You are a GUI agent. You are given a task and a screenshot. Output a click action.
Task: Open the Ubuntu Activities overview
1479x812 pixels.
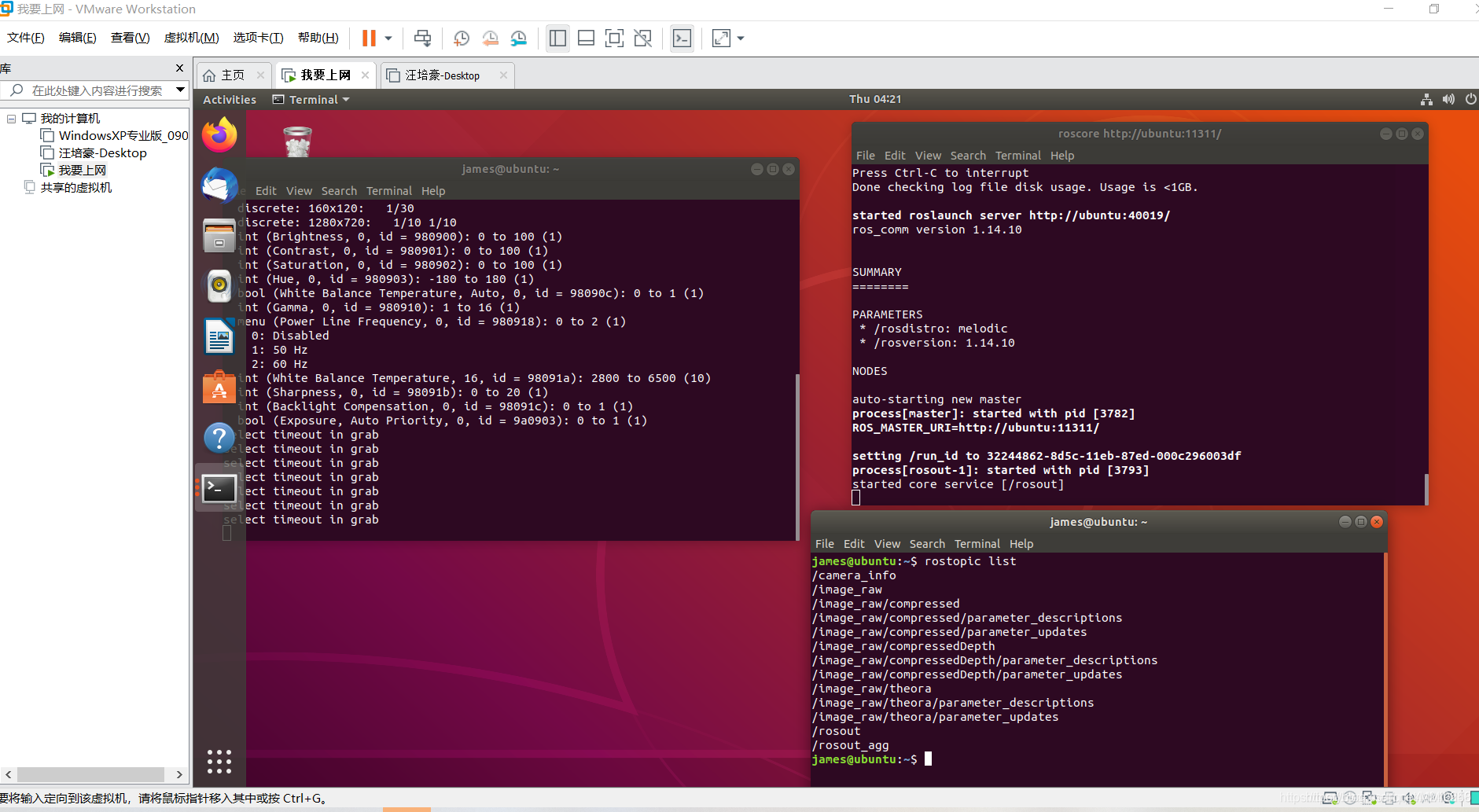click(230, 100)
